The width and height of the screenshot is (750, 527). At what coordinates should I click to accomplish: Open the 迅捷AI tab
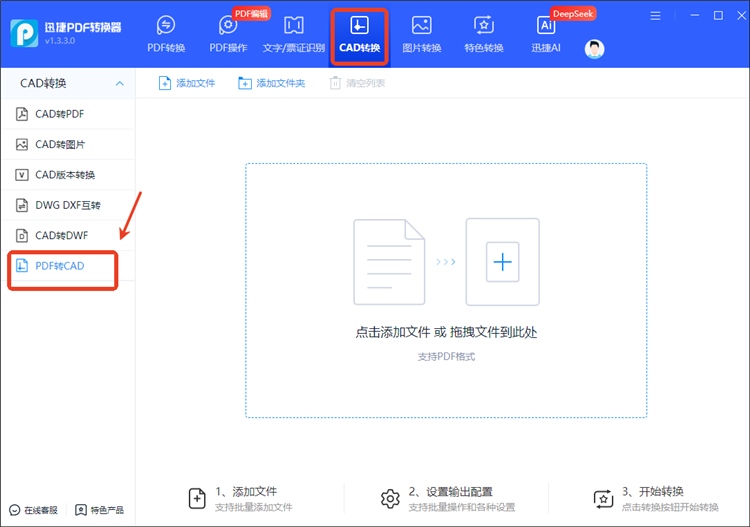point(546,34)
